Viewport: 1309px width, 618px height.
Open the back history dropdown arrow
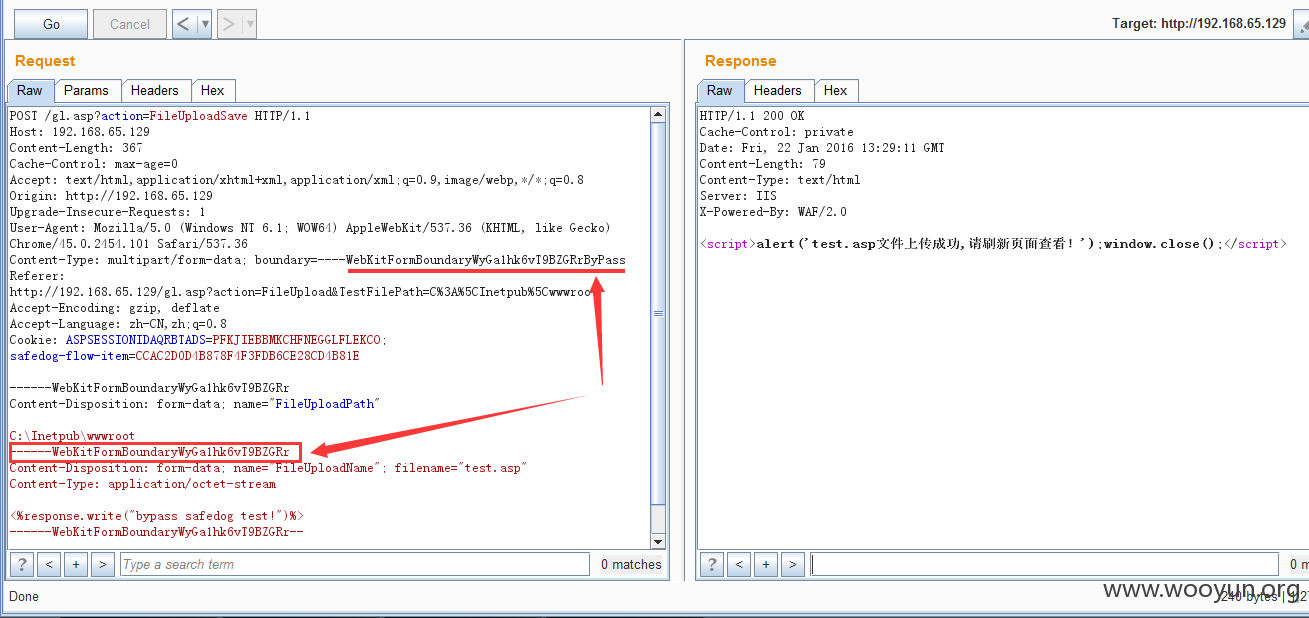[x=205, y=24]
